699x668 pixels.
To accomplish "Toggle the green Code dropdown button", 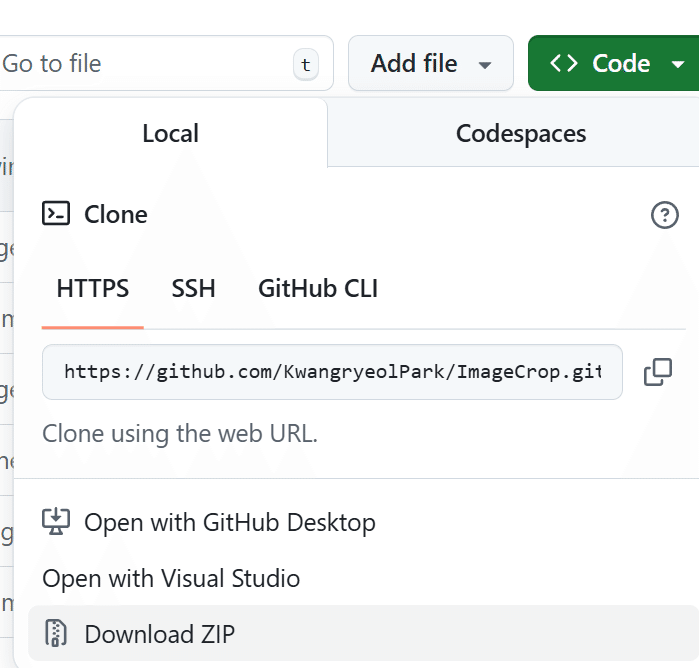I will (613, 63).
